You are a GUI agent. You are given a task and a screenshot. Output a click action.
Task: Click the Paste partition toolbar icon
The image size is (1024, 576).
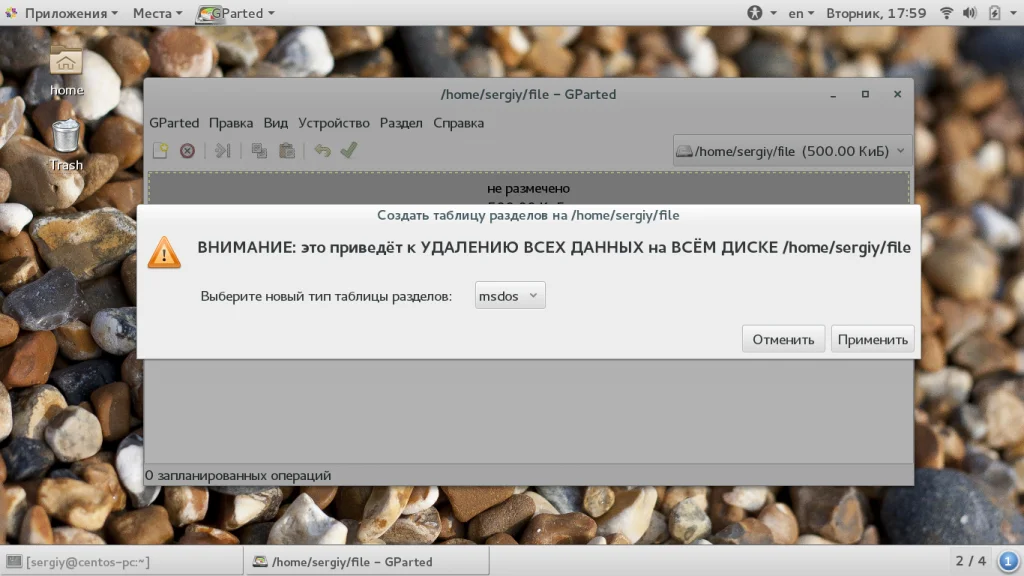[x=287, y=151]
